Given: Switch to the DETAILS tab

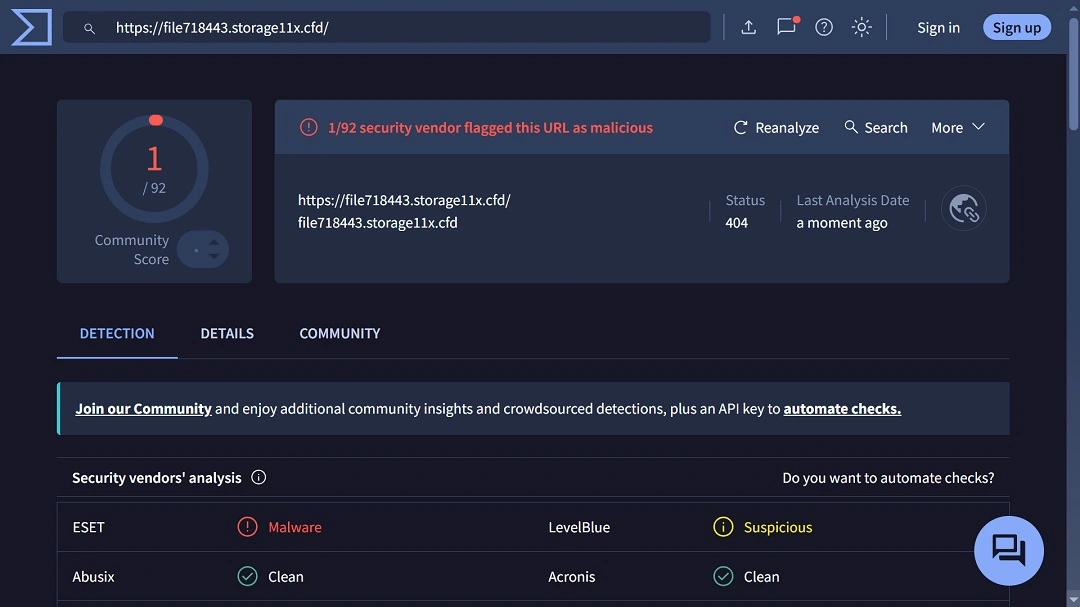Looking at the screenshot, I should click(227, 333).
